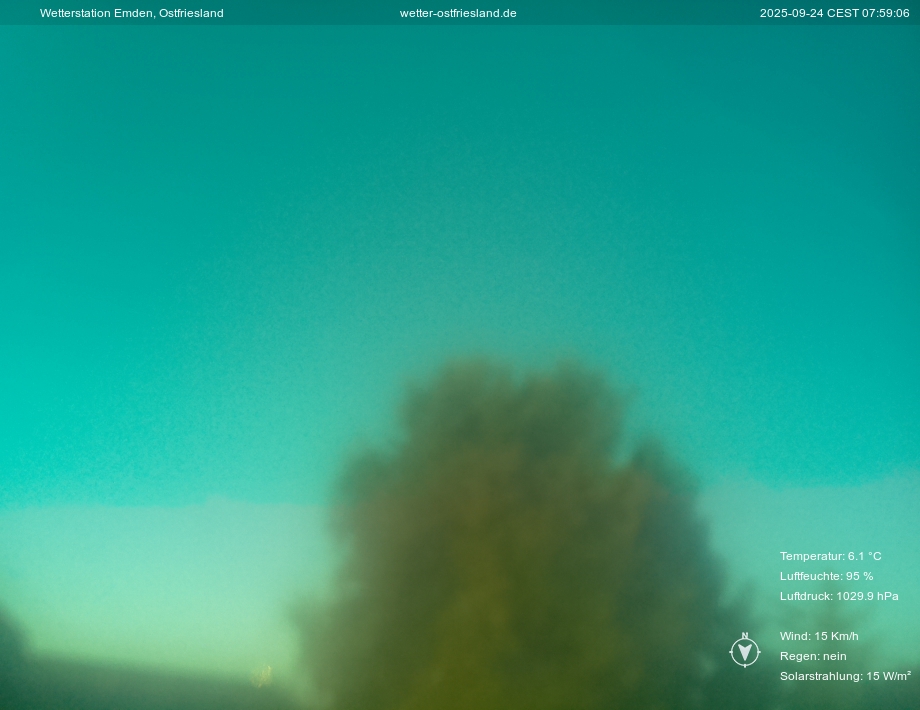Select the Regen: nein status
Viewport: 920px width, 710px height.
click(812, 656)
